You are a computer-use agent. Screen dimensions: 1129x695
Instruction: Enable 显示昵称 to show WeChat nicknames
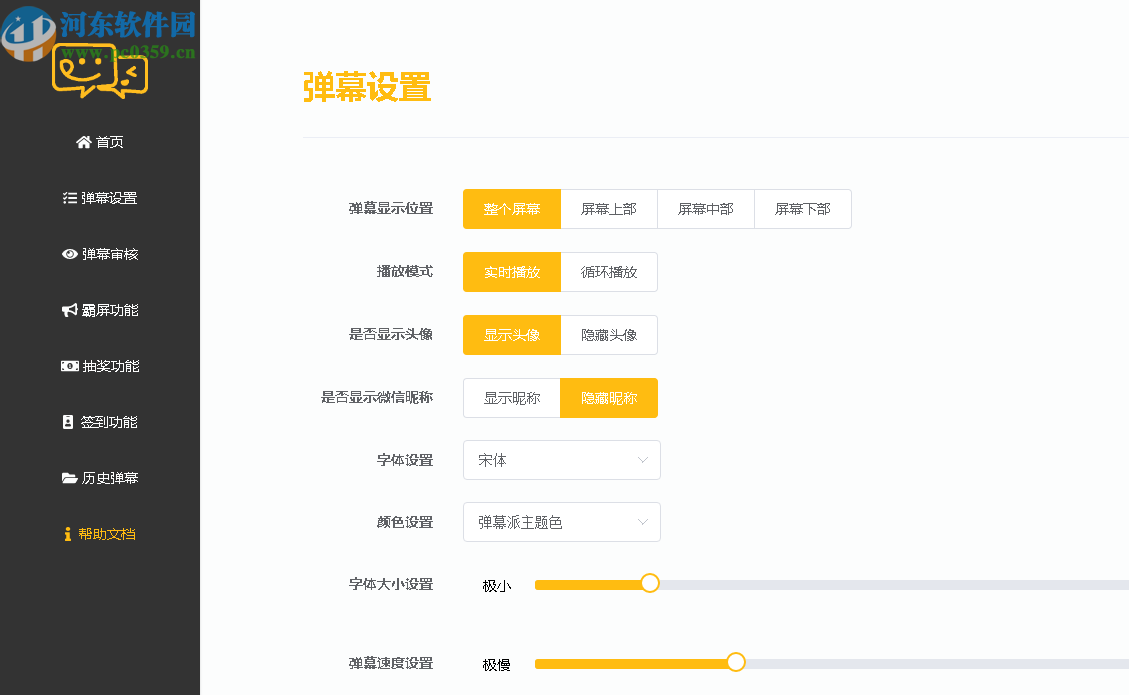click(511, 397)
